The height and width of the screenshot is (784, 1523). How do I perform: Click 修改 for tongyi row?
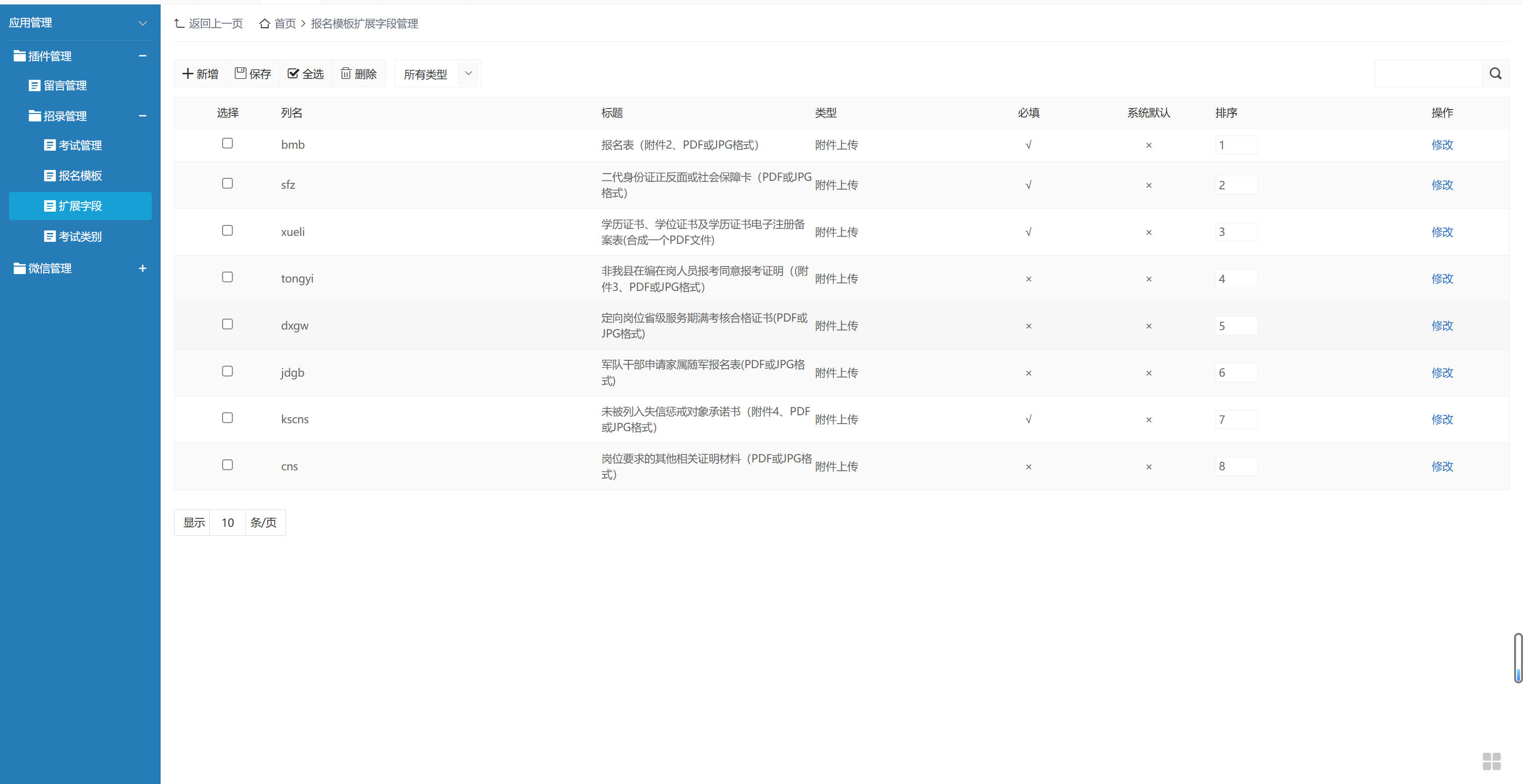[x=1442, y=279]
